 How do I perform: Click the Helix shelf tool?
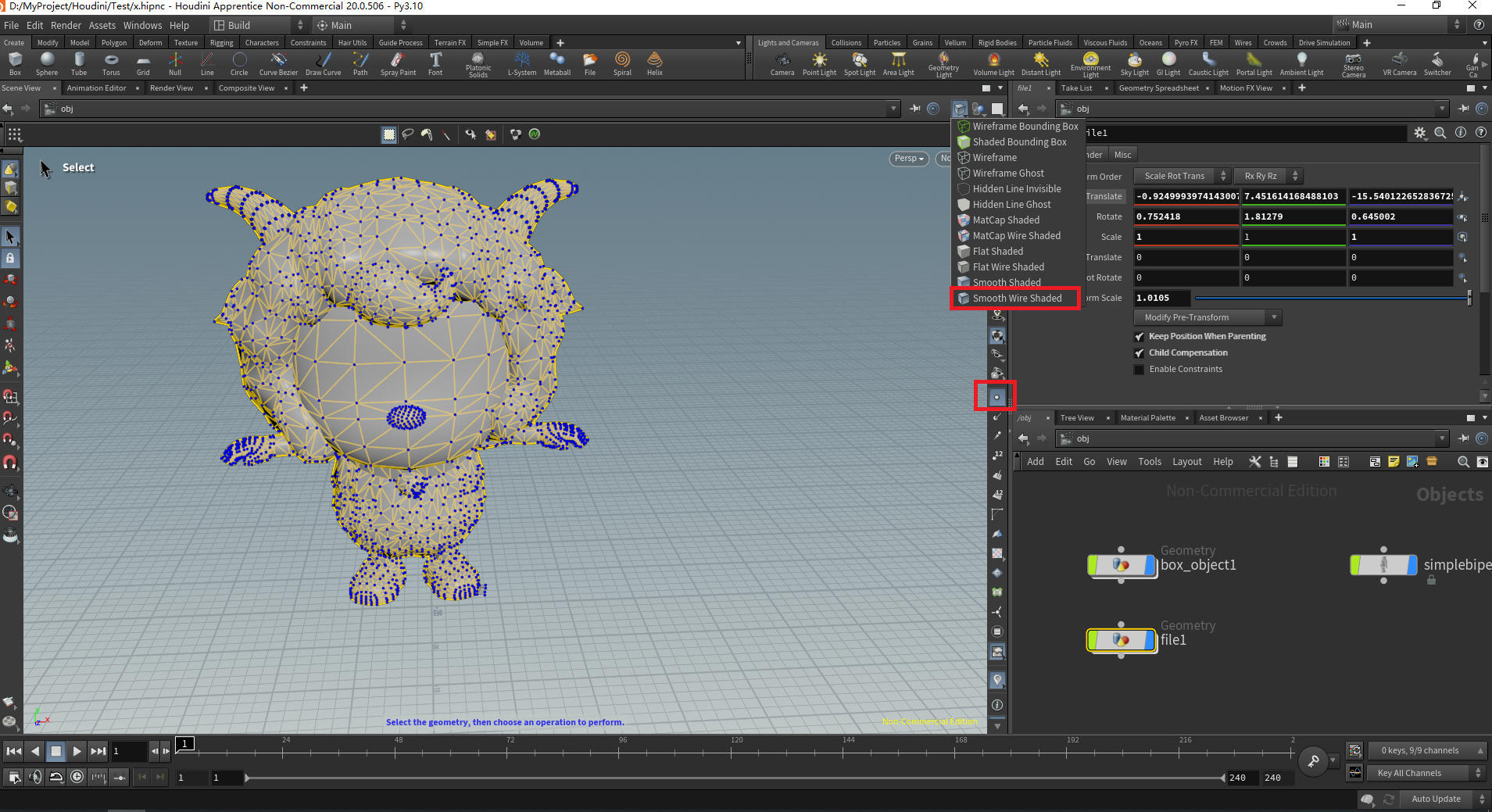pyautogui.click(x=654, y=63)
